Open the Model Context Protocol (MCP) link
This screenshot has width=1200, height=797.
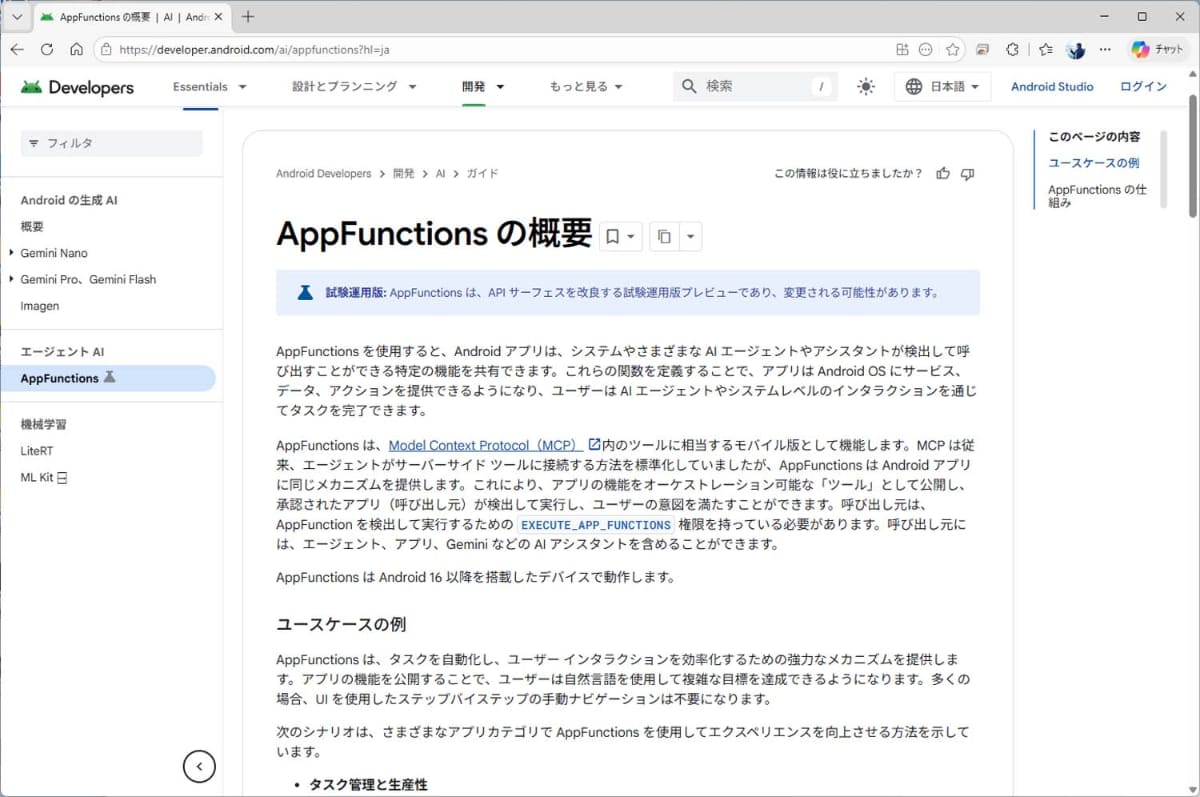coord(486,445)
